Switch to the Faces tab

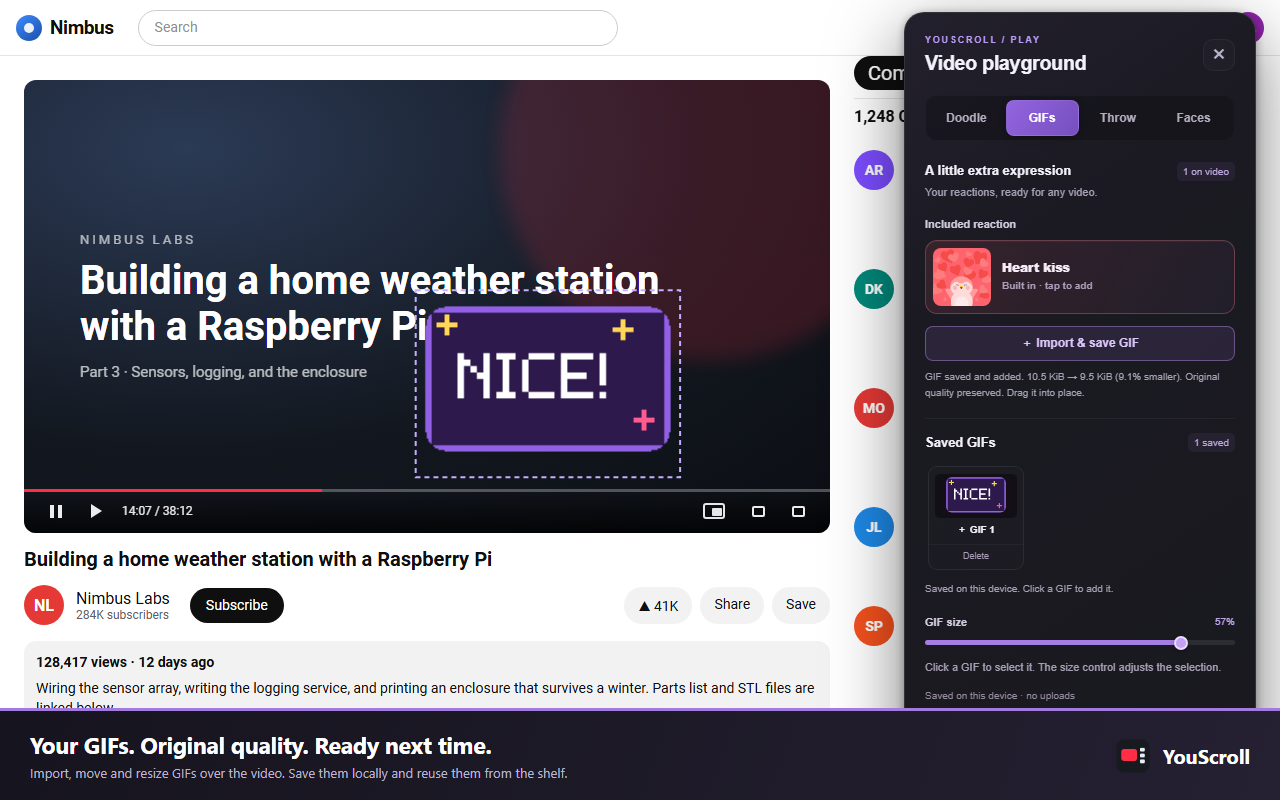tap(1193, 118)
